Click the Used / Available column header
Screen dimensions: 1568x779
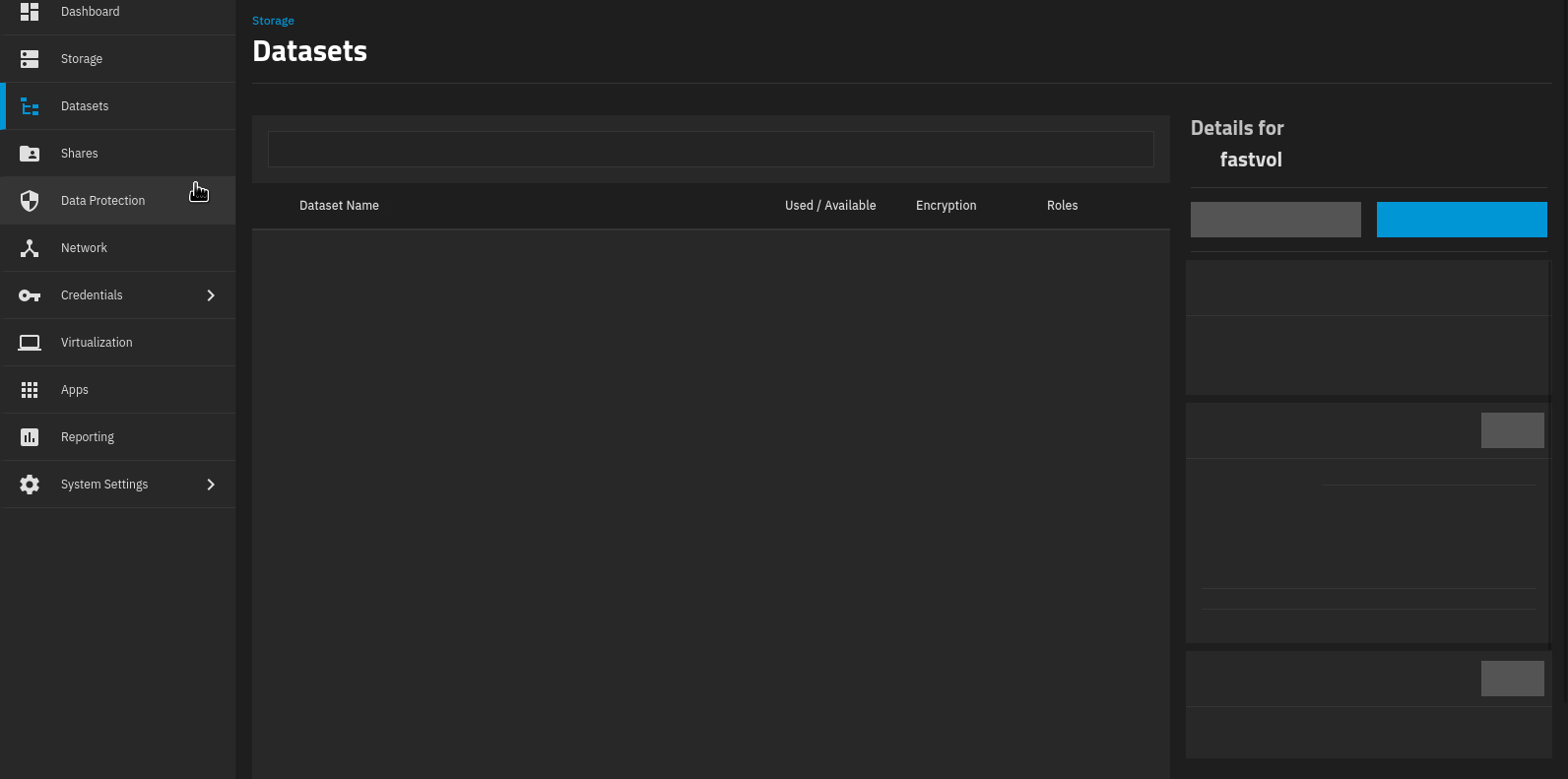coord(830,206)
